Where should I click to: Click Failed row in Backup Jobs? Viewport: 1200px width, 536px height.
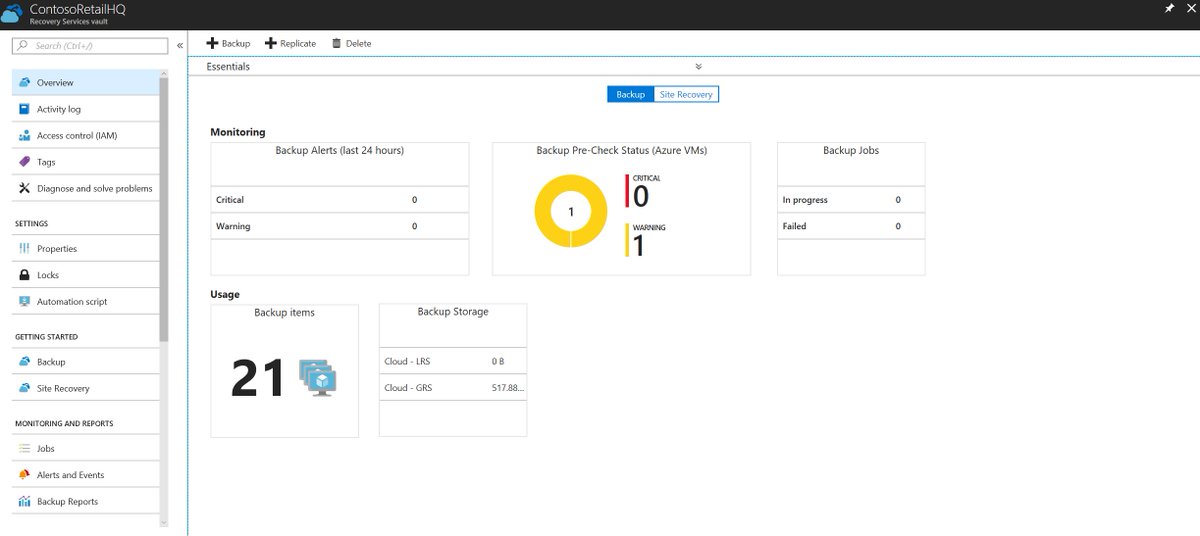851,226
